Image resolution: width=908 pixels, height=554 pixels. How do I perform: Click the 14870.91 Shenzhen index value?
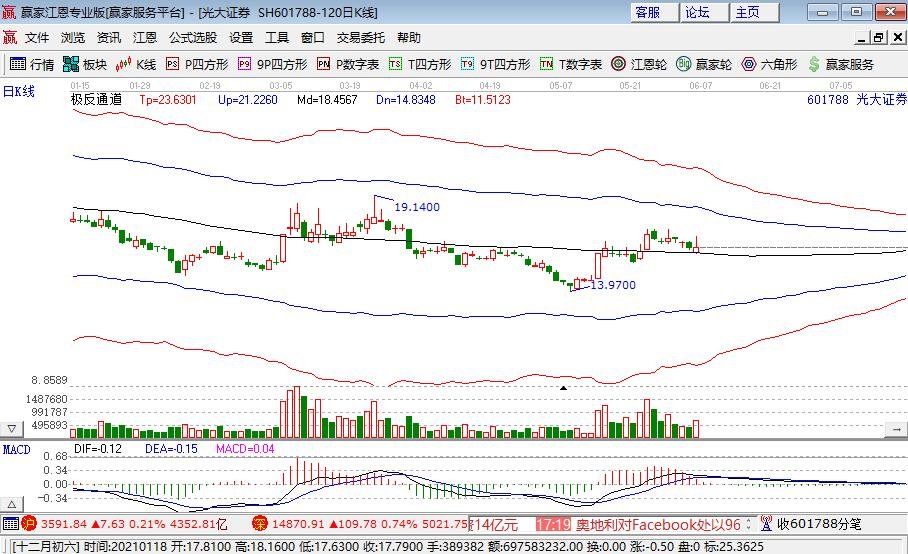point(298,524)
